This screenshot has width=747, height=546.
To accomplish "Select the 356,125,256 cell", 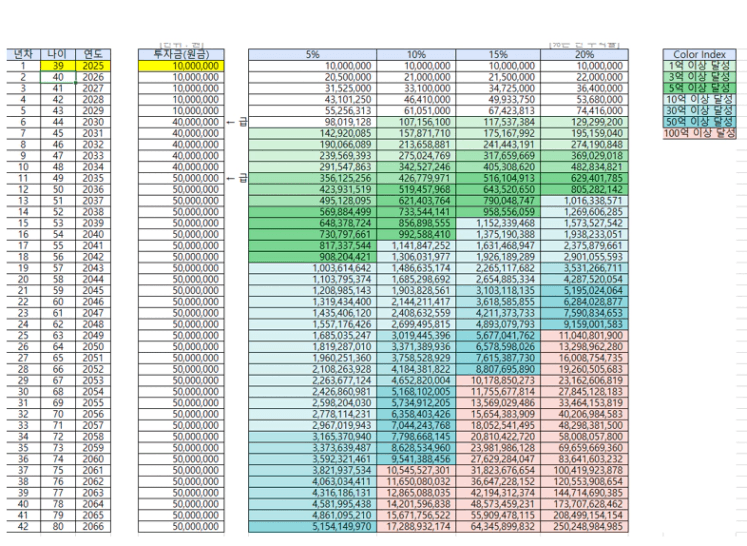I will click(312, 178).
